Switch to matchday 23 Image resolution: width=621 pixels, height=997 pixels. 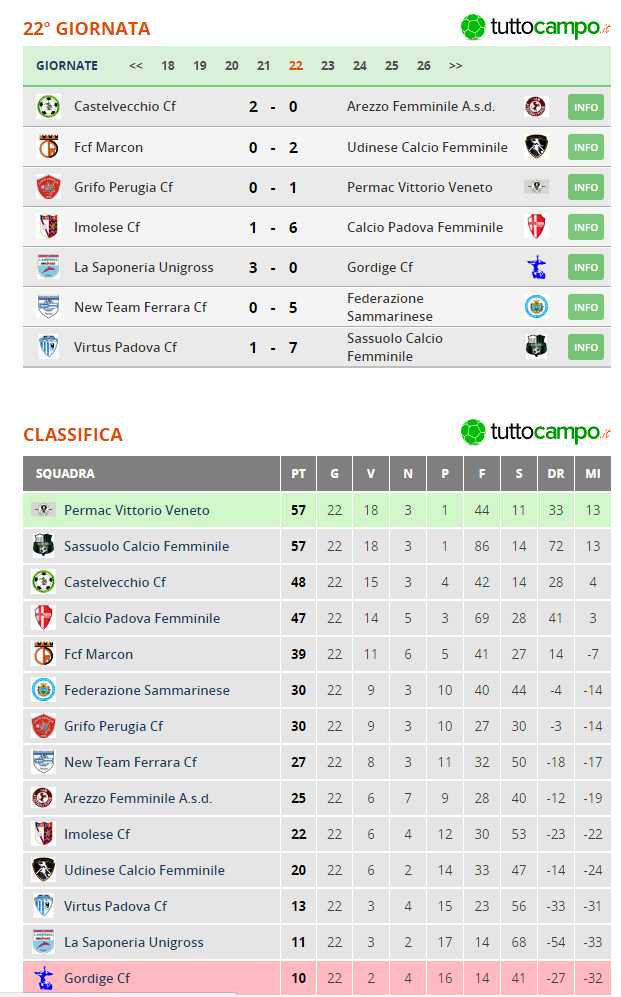328,64
